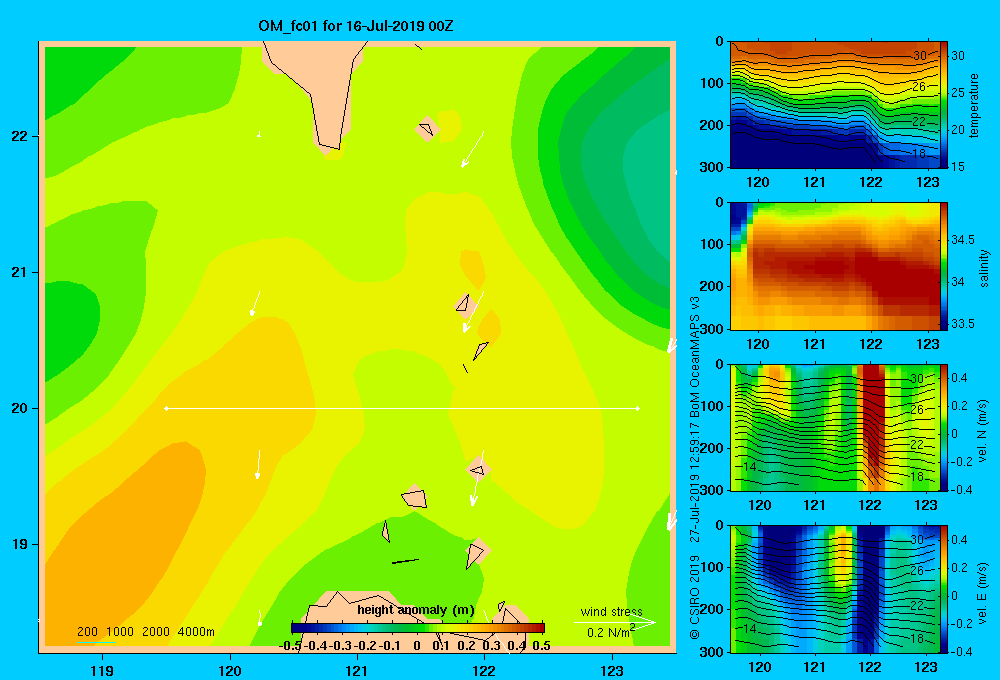Click the vel. E section plot
This screenshot has height=680, width=1000.
(x=834, y=589)
